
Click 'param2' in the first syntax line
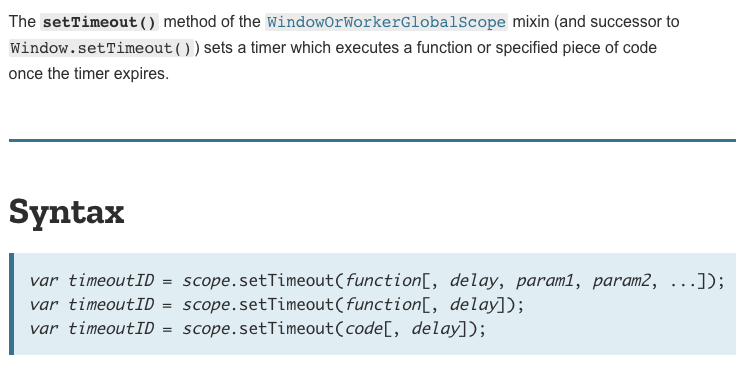621,281
